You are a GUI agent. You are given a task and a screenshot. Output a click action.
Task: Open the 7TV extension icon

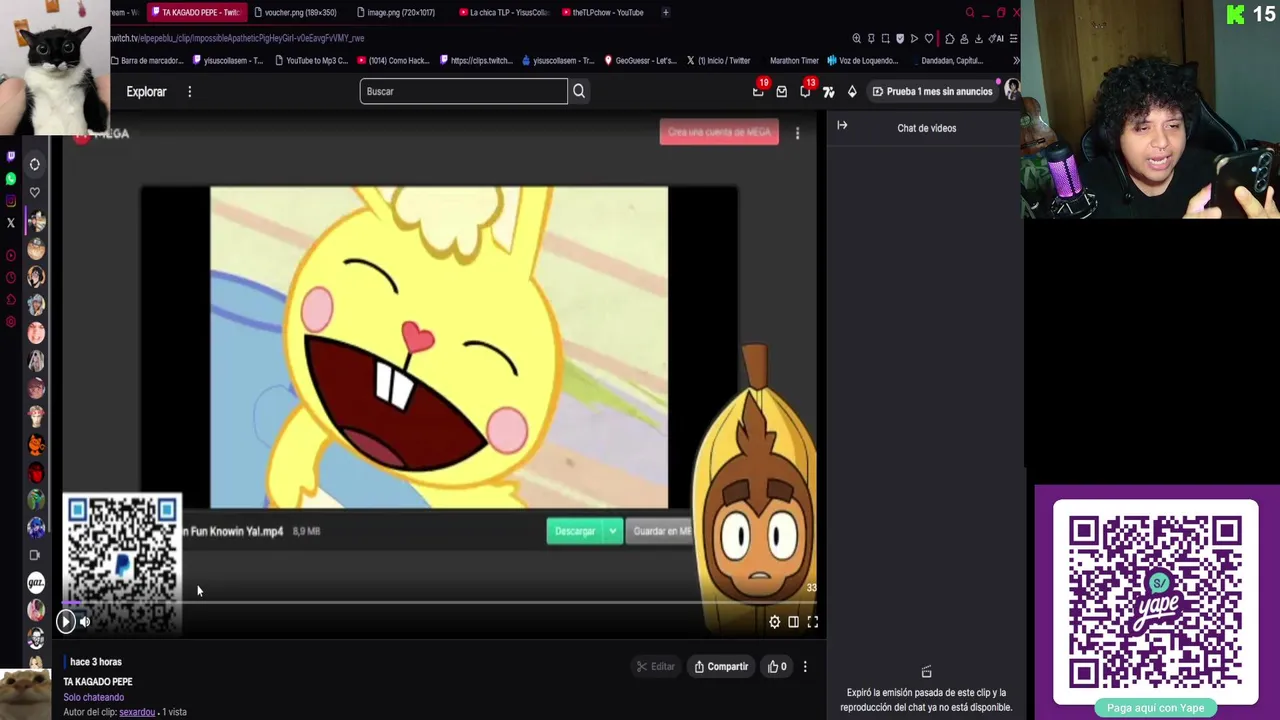point(828,91)
